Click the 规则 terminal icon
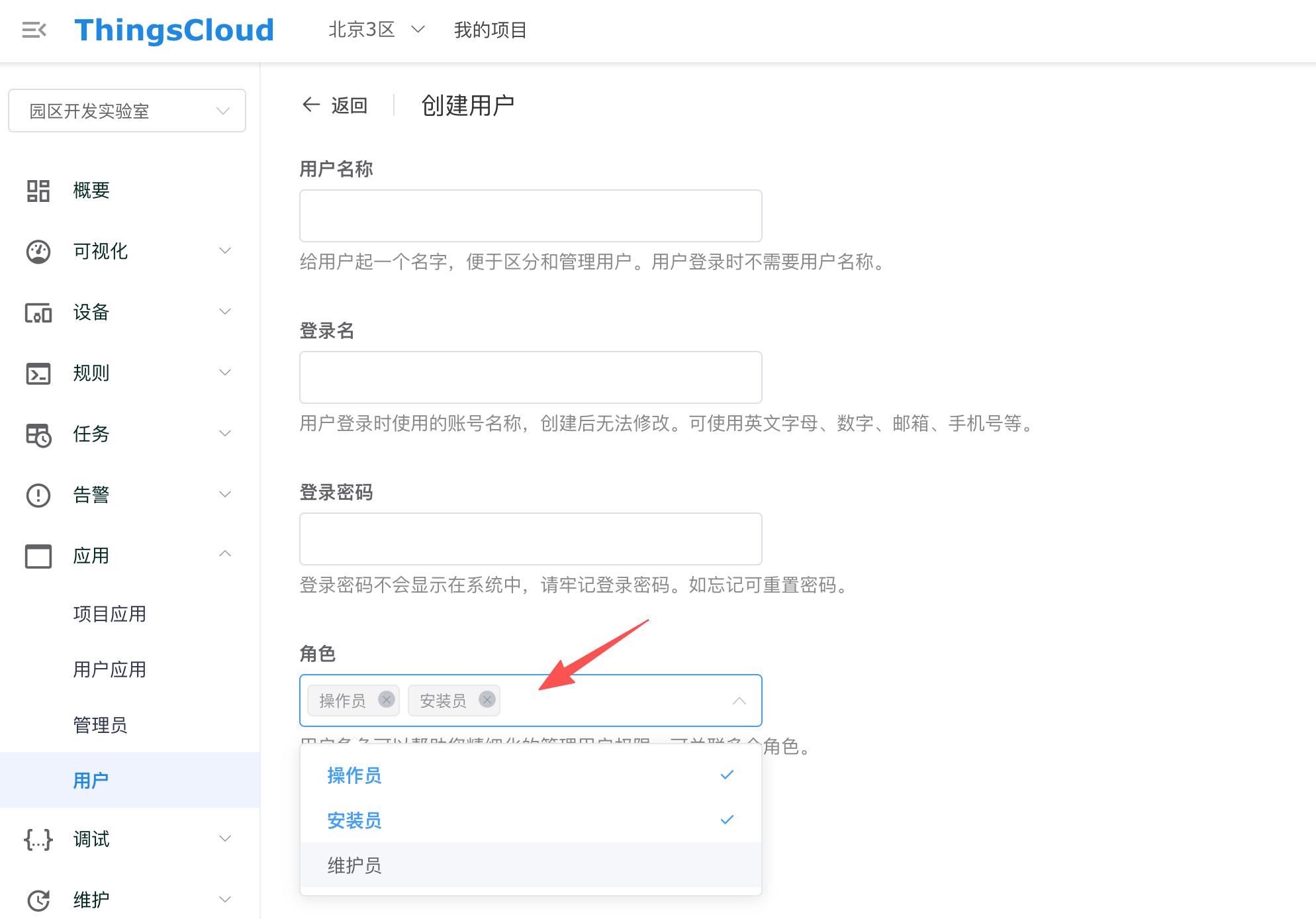1316x919 pixels. click(38, 373)
